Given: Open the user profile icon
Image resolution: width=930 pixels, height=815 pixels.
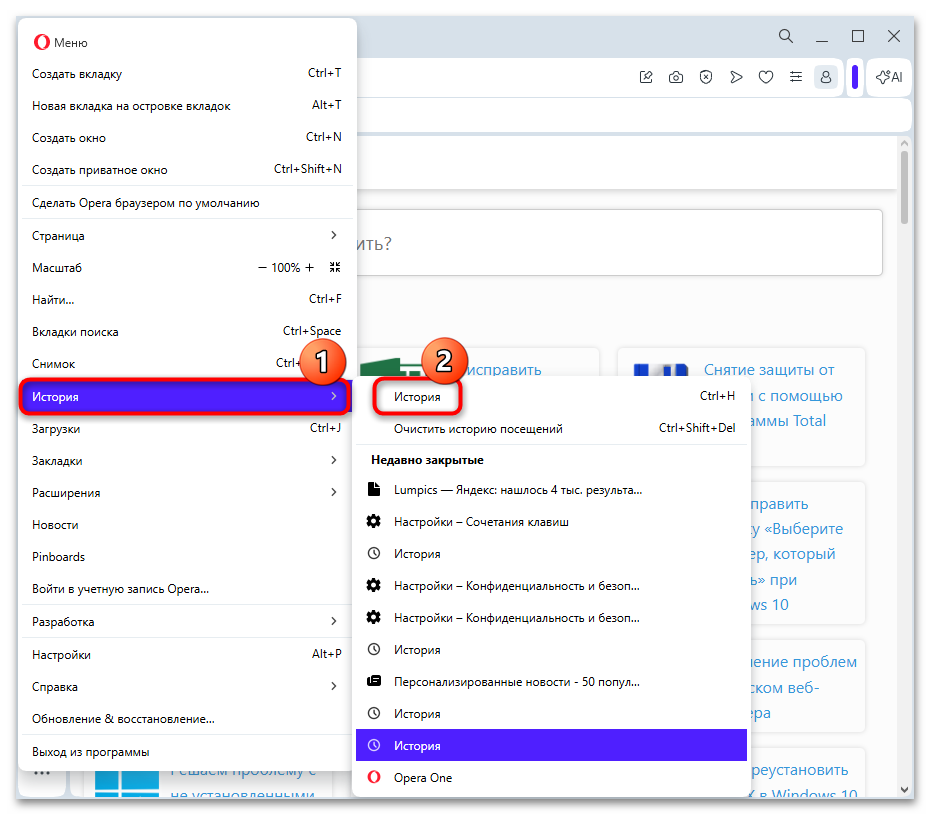Looking at the screenshot, I should (826, 77).
